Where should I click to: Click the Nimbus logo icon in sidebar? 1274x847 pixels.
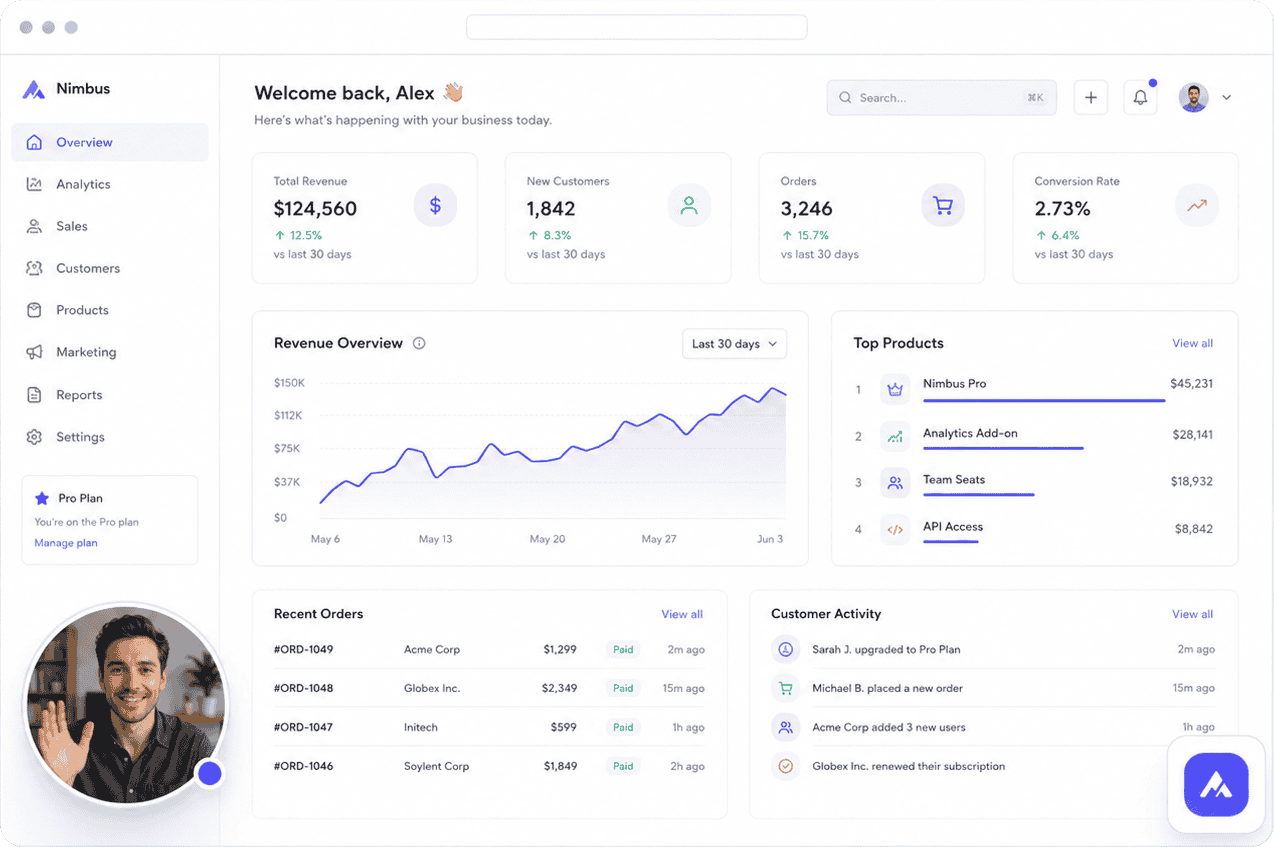[34, 89]
